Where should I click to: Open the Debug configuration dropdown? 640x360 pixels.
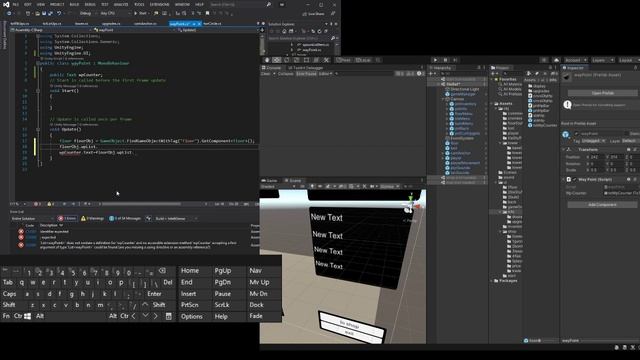click(87, 13)
